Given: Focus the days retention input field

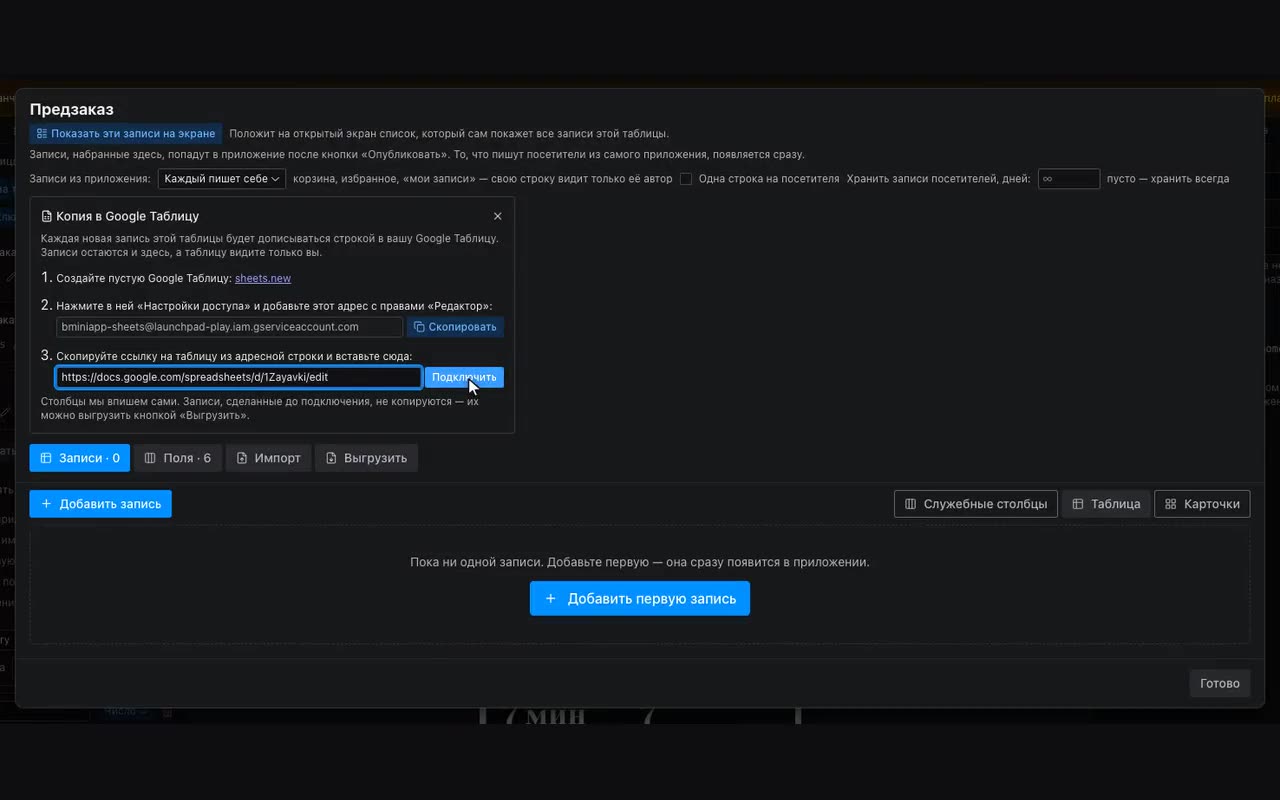Looking at the screenshot, I should (x=1069, y=179).
